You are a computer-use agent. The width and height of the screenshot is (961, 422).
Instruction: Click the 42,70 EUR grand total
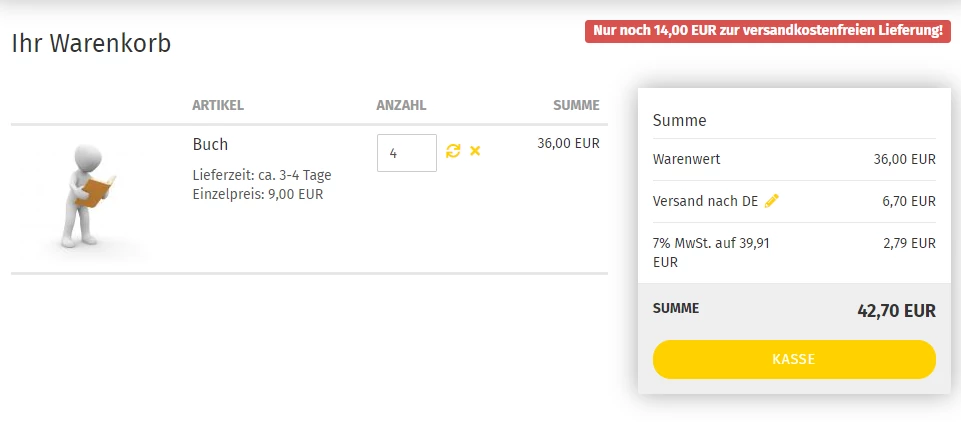coord(897,311)
